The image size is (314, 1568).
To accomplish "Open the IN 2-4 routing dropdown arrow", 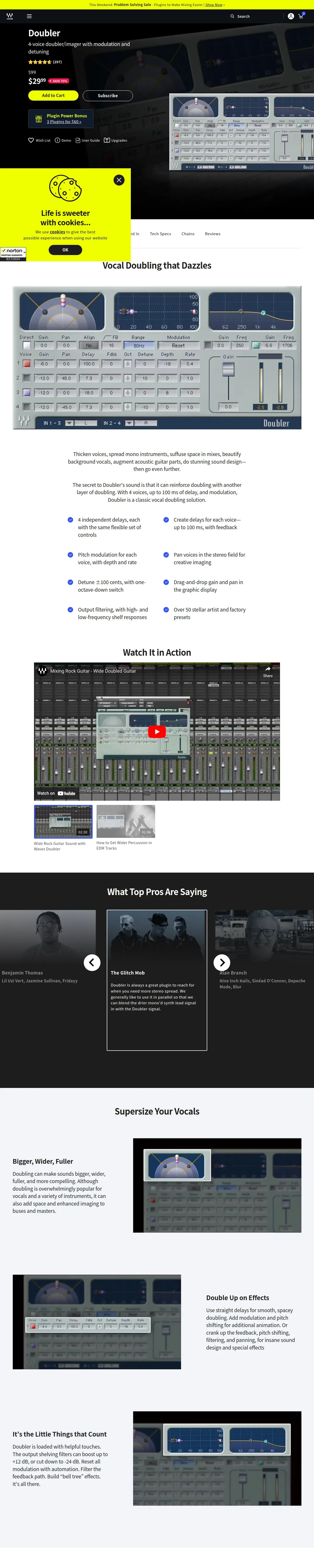I will point(129,423).
